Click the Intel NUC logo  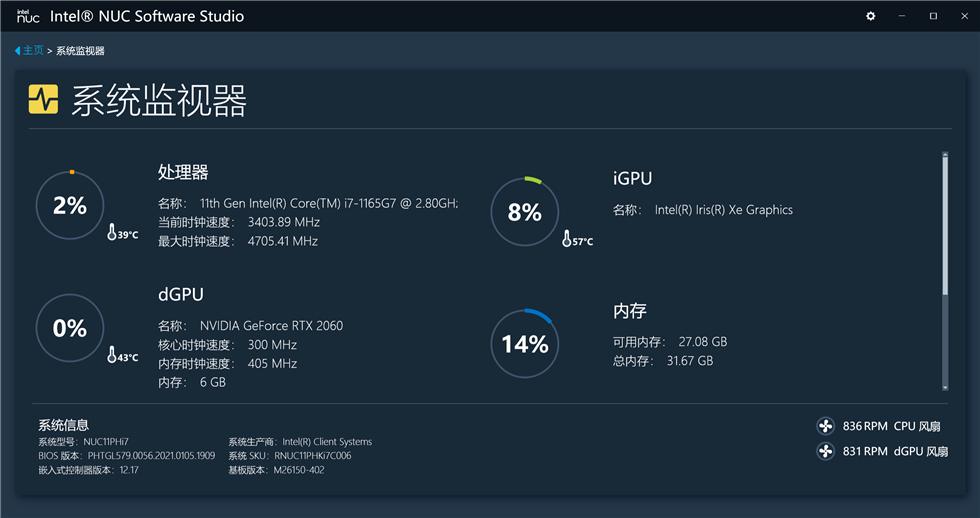point(28,16)
